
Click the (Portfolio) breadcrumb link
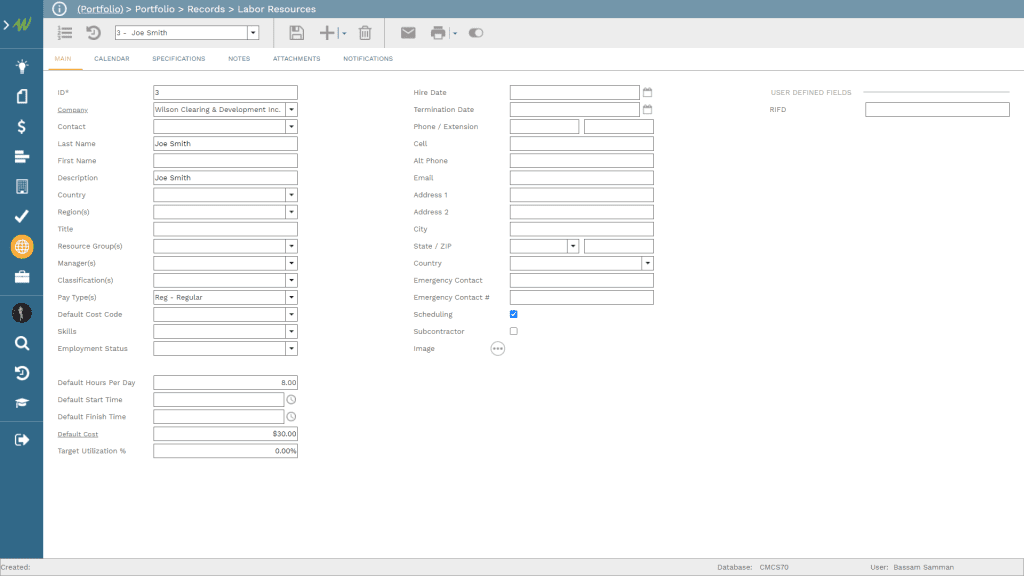coord(100,9)
